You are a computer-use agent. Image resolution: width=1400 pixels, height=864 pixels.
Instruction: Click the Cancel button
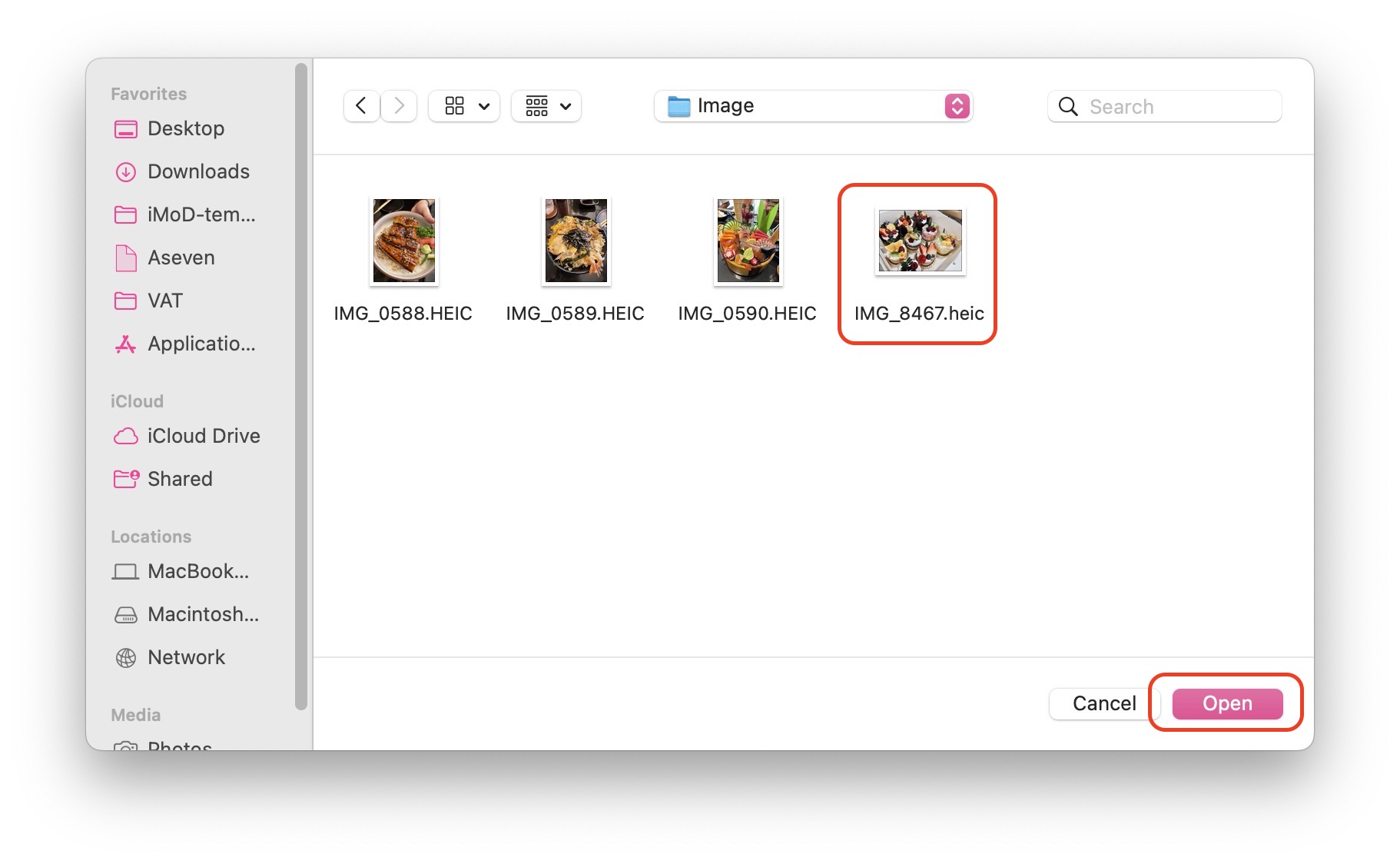click(x=1103, y=703)
